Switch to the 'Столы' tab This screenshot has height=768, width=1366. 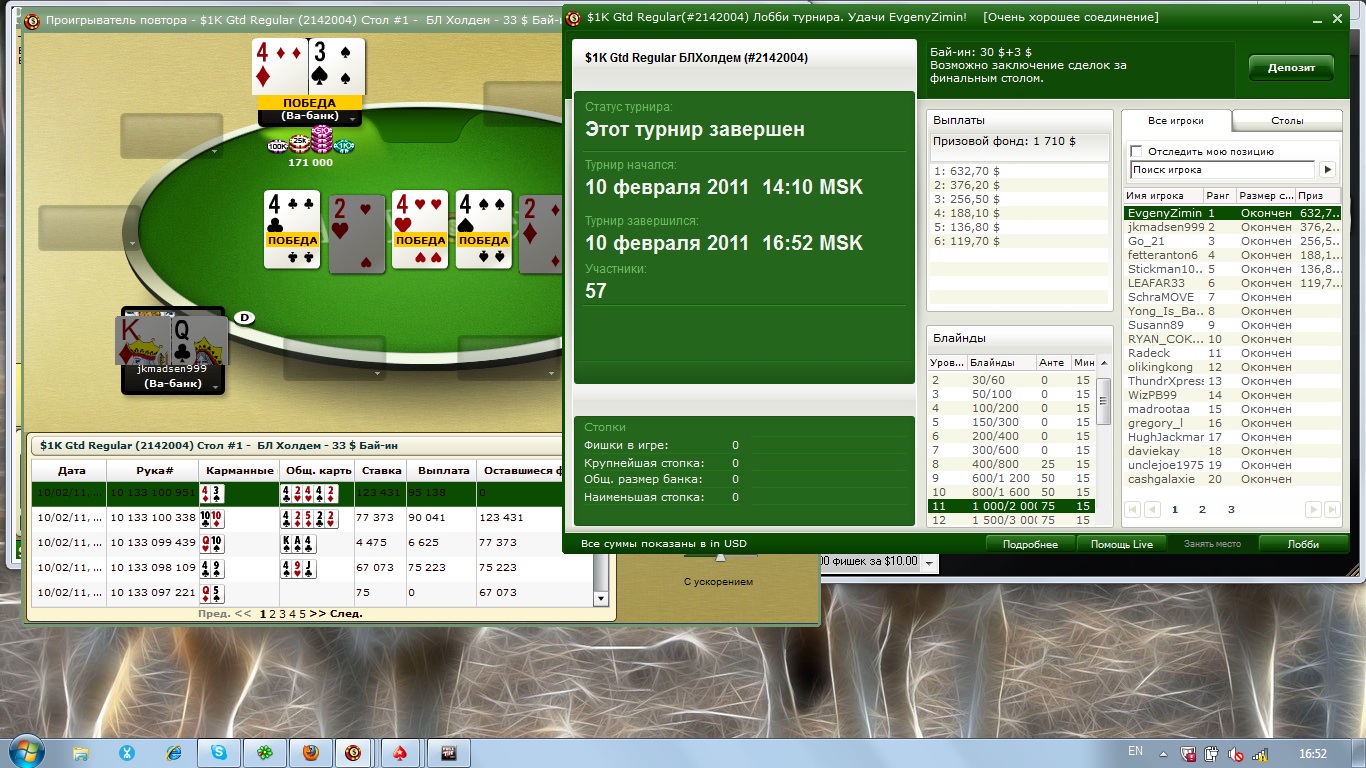pyautogui.click(x=1287, y=120)
